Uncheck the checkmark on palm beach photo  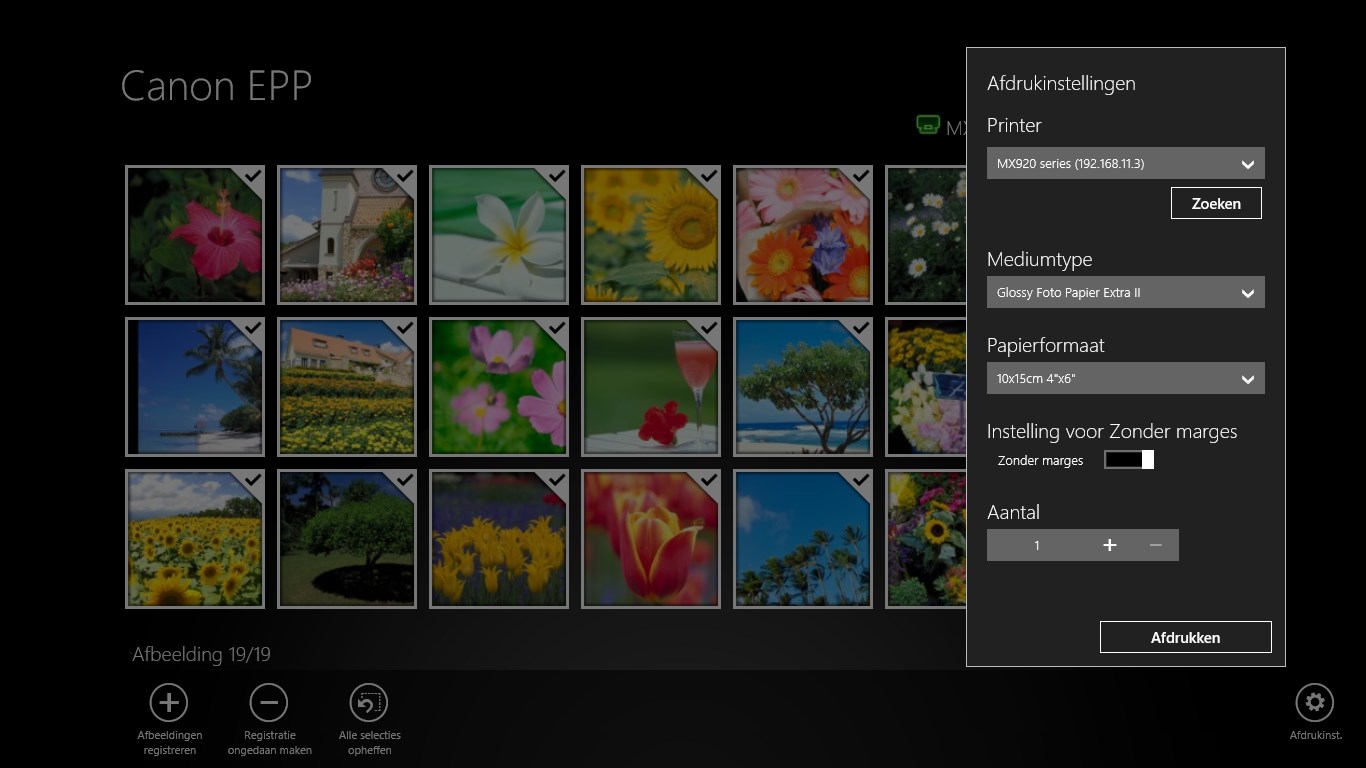[x=252, y=328]
